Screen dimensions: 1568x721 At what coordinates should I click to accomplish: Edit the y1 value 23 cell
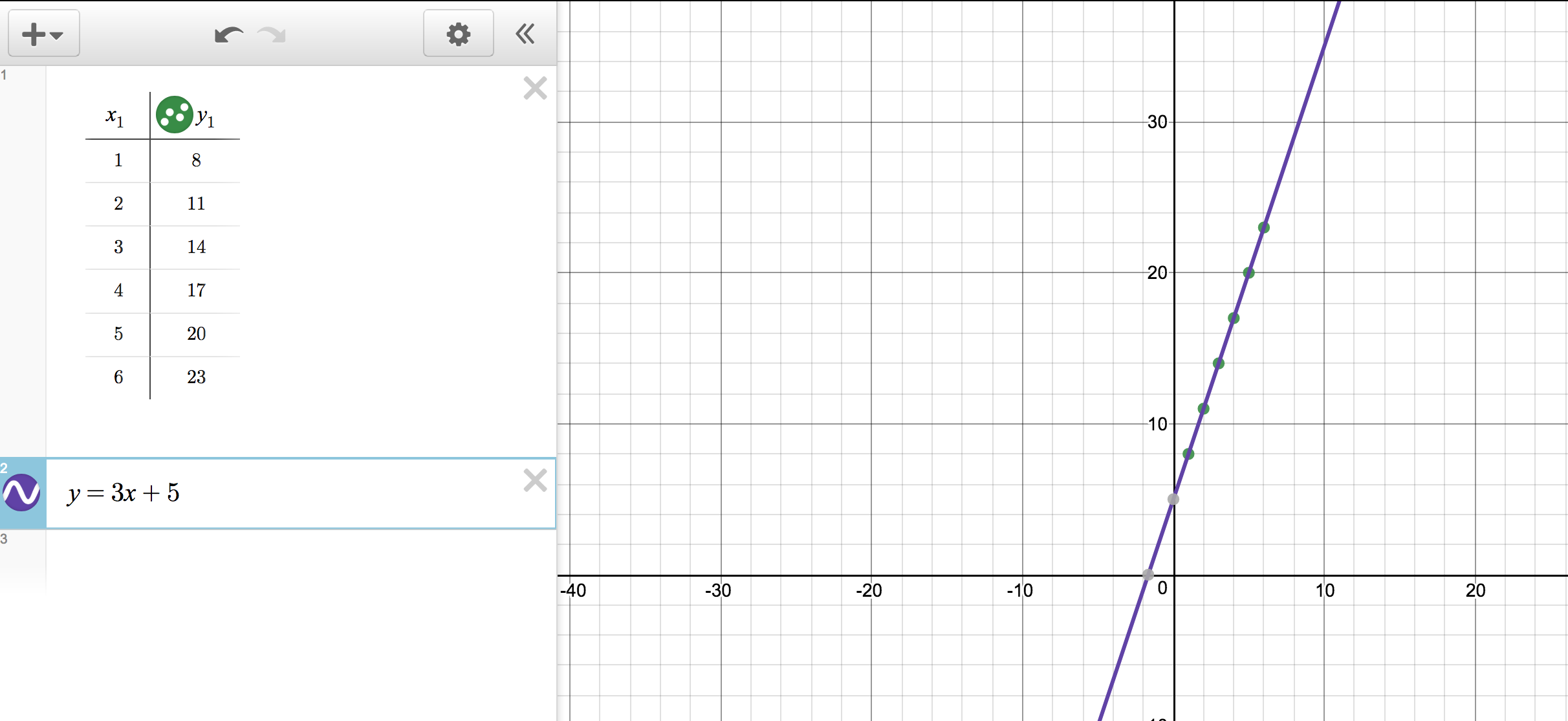(x=196, y=377)
